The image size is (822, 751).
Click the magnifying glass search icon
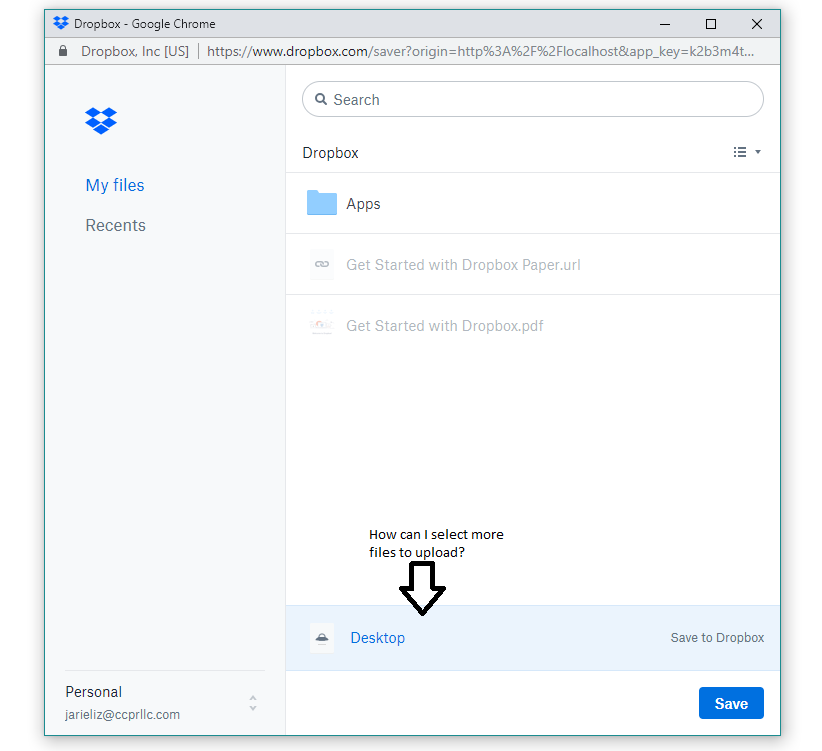click(320, 99)
